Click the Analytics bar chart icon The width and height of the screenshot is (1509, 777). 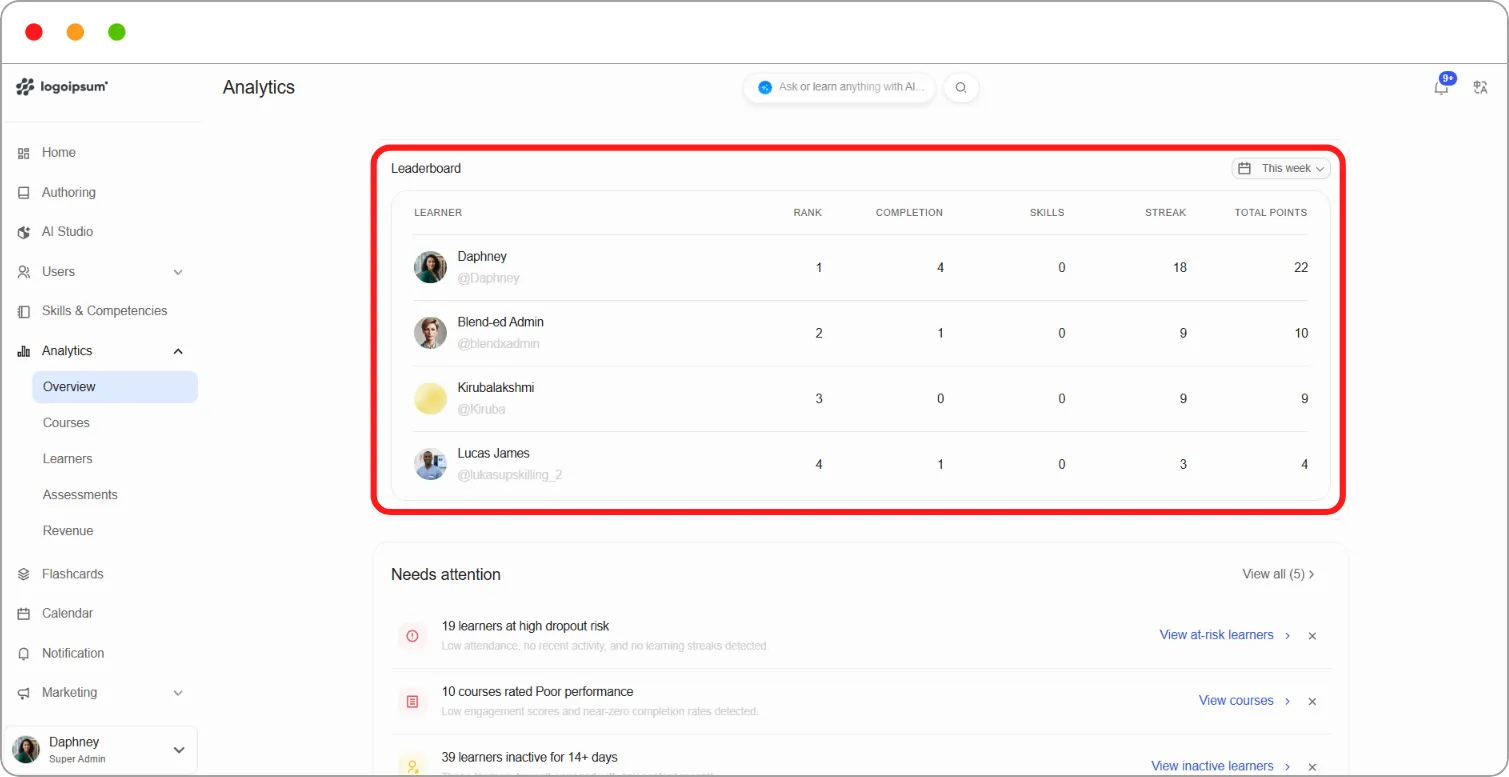[x=24, y=351]
